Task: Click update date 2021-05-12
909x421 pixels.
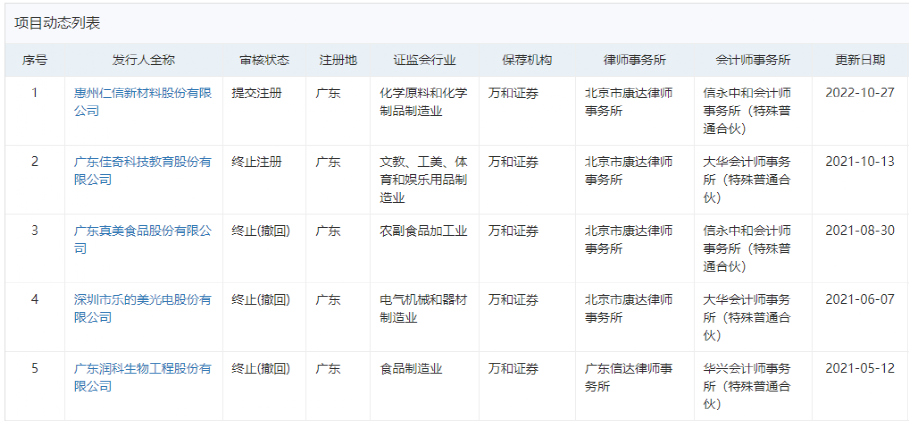Action: [x=860, y=369]
